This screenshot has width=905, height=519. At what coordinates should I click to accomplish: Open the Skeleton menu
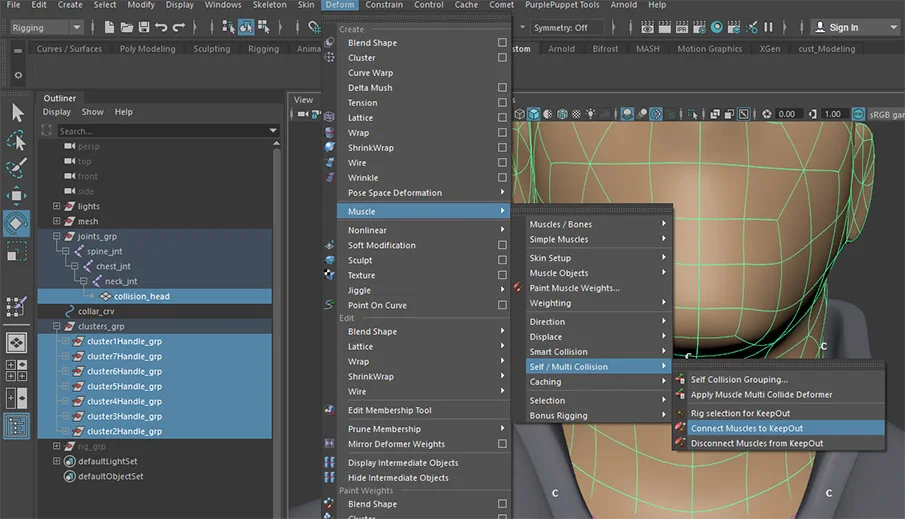tap(270, 5)
